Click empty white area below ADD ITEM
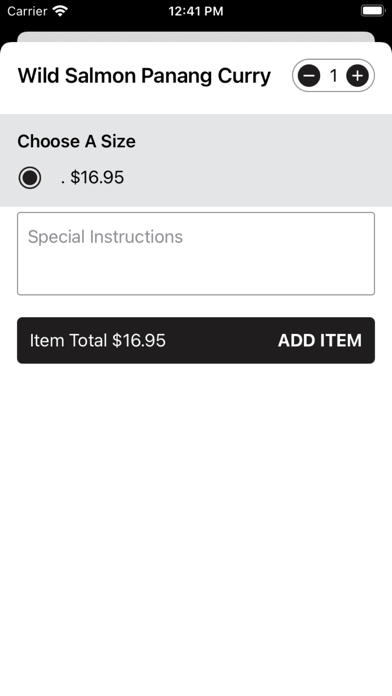This screenshot has height=696, width=392. pyautogui.click(x=196, y=524)
